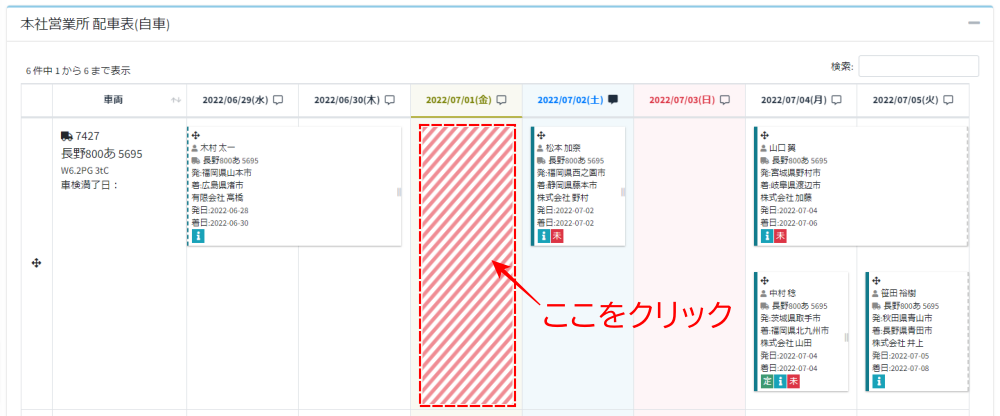Viewport: 1000px width, 416px height.
Task: Open comment icon for 2022/06/30(木)
Action: pyautogui.click(x=391, y=100)
